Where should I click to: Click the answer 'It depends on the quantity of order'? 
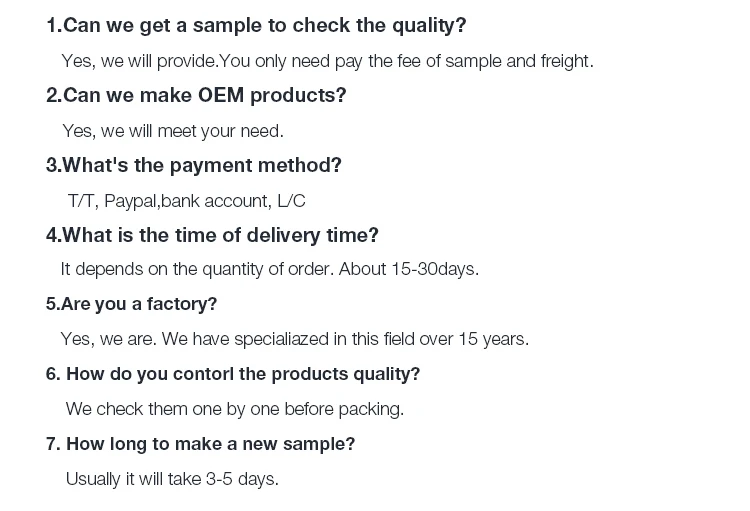click(x=198, y=269)
